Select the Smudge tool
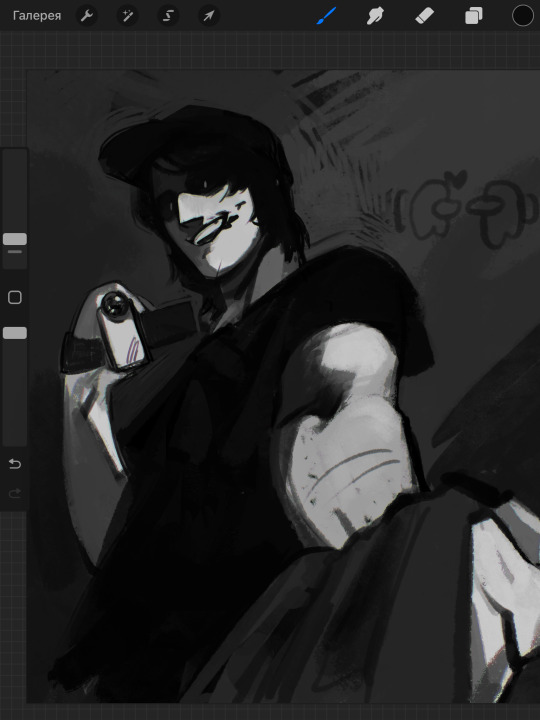The width and height of the screenshot is (540, 720). point(375,16)
